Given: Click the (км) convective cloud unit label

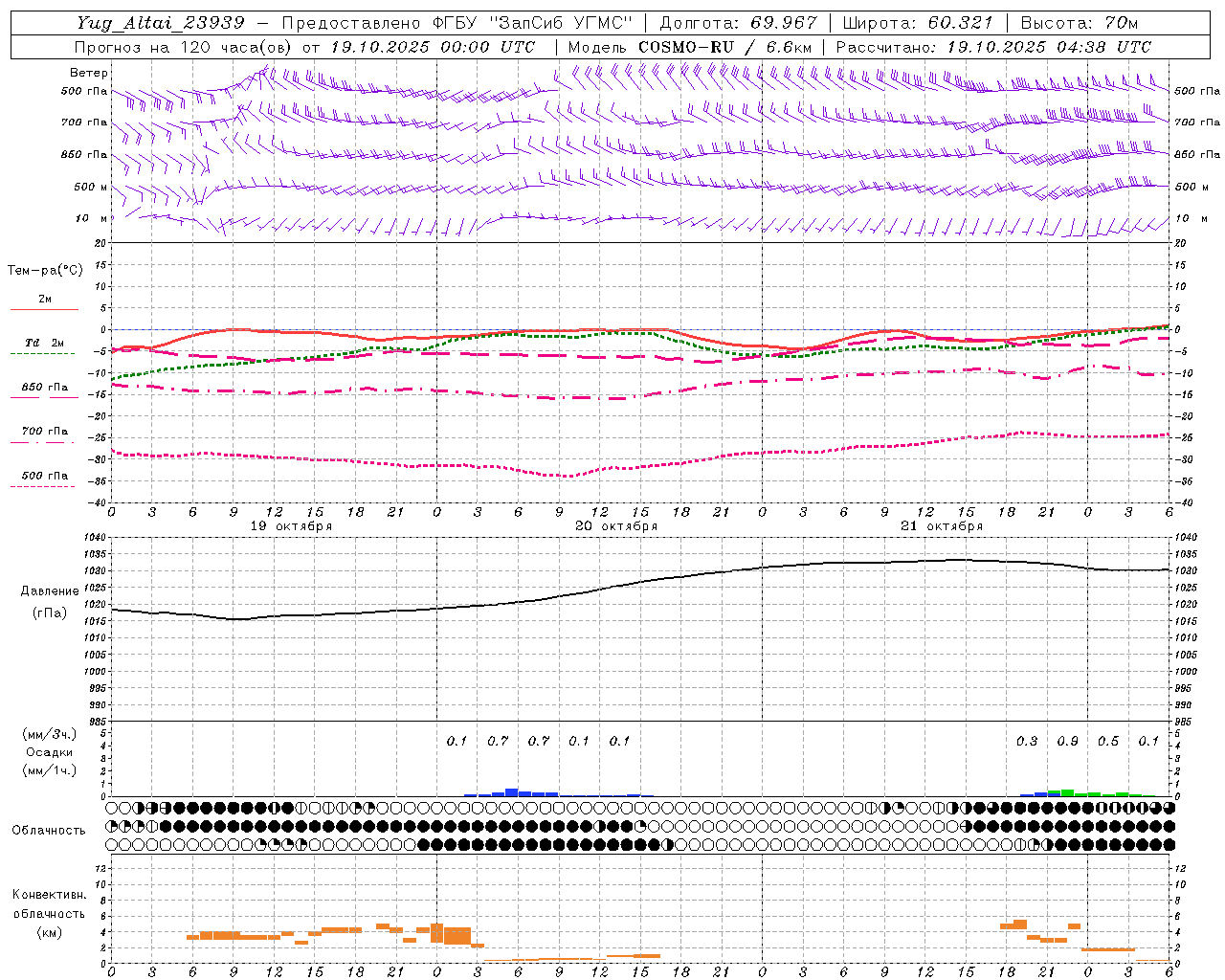Looking at the screenshot, I should pos(50,932).
